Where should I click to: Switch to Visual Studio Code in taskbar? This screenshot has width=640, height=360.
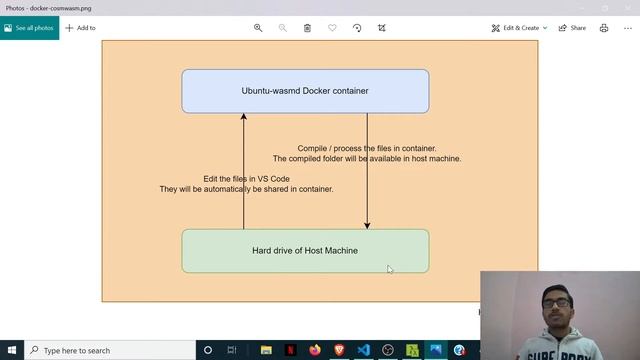363,350
